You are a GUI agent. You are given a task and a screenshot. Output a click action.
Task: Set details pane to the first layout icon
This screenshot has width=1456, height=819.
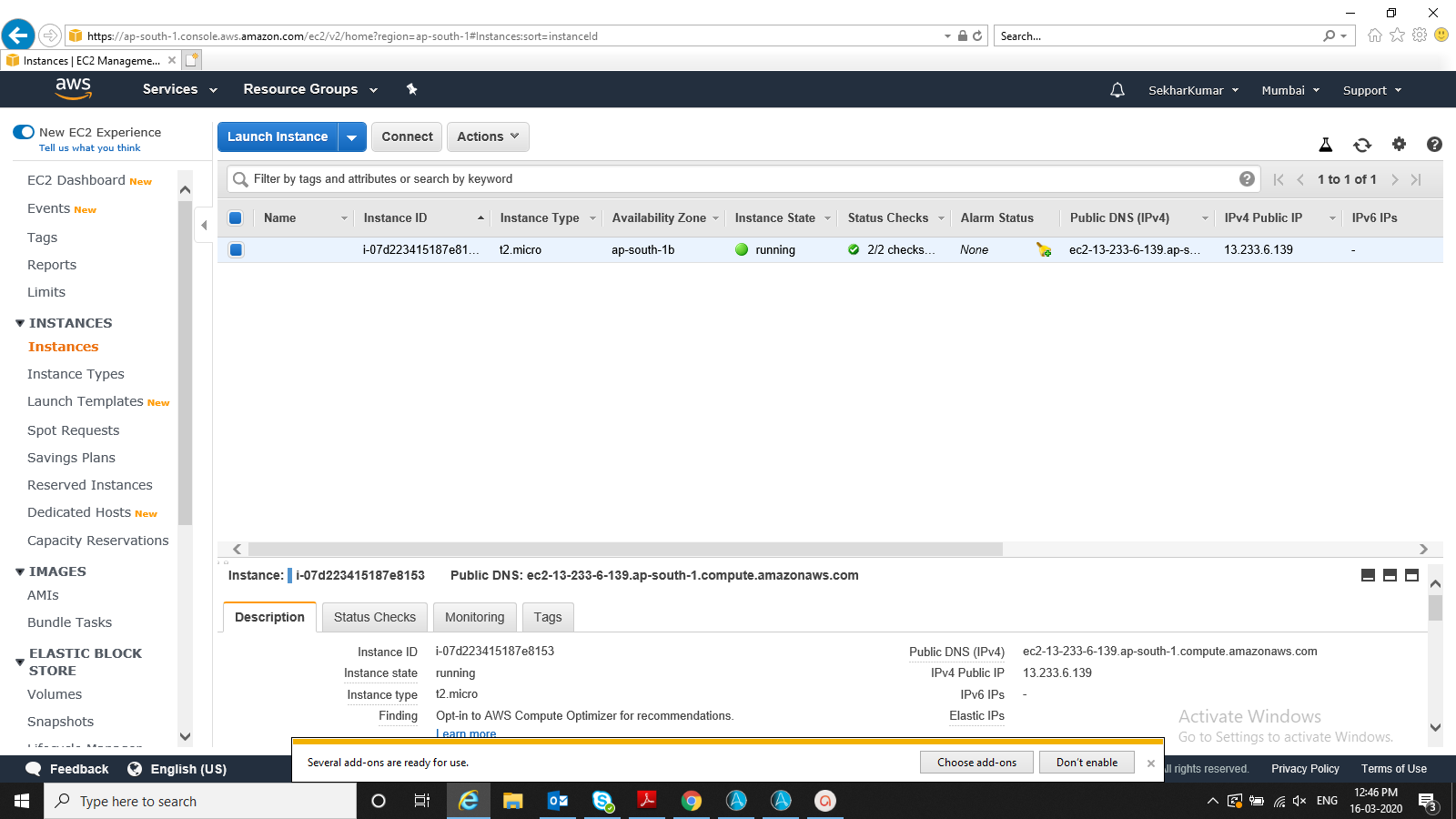click(x=1368, y=575)
